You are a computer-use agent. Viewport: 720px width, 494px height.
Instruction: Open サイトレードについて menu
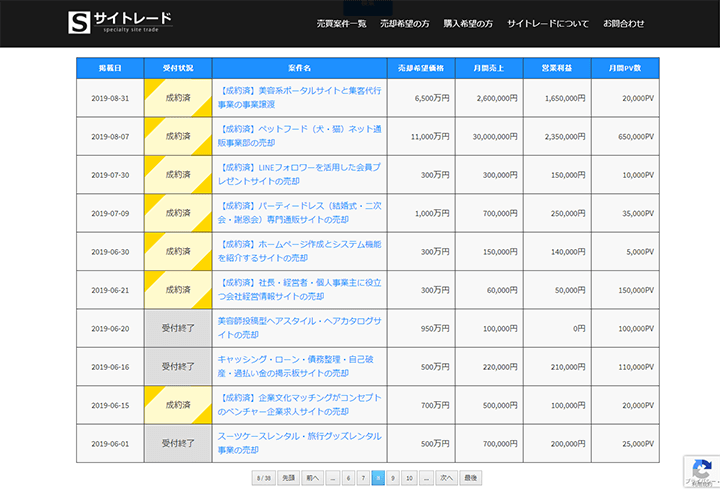(548, 23)
